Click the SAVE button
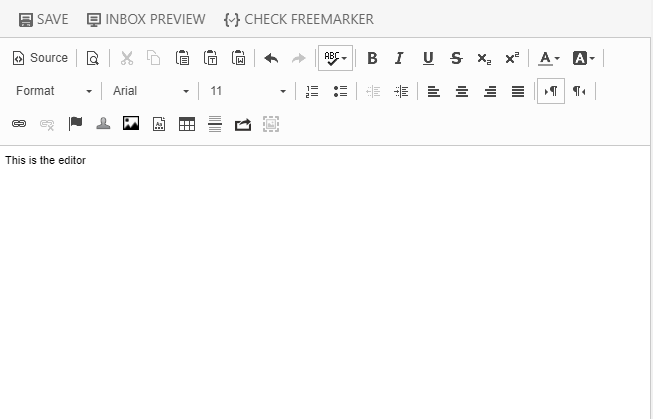The width and height of the screenshot is (653, 419). tap(43, 19)
